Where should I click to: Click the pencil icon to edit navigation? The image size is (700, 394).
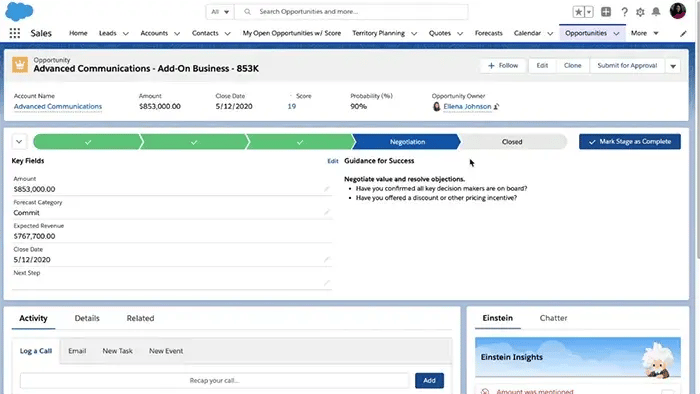pos(683,33)
